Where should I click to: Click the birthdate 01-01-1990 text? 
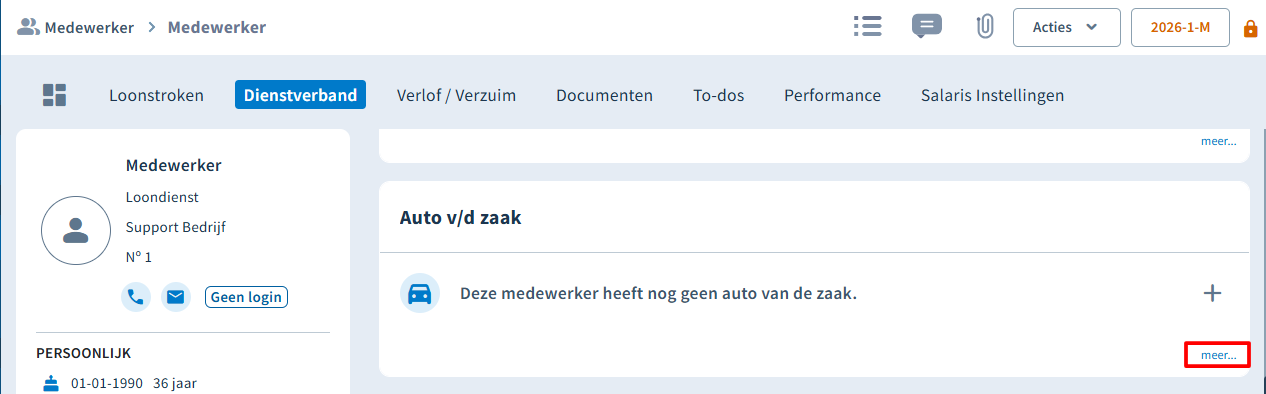point(107,383)
